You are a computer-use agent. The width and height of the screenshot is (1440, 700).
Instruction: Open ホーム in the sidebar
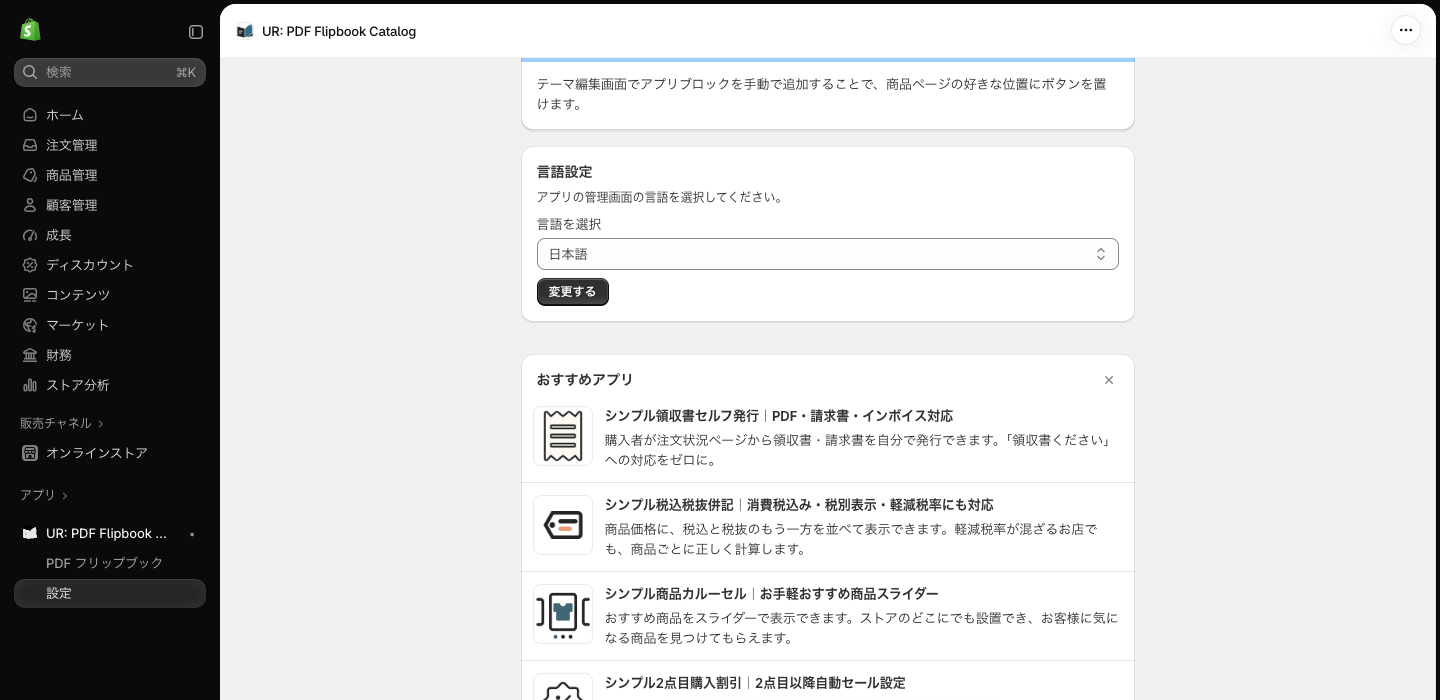[110, 115]
